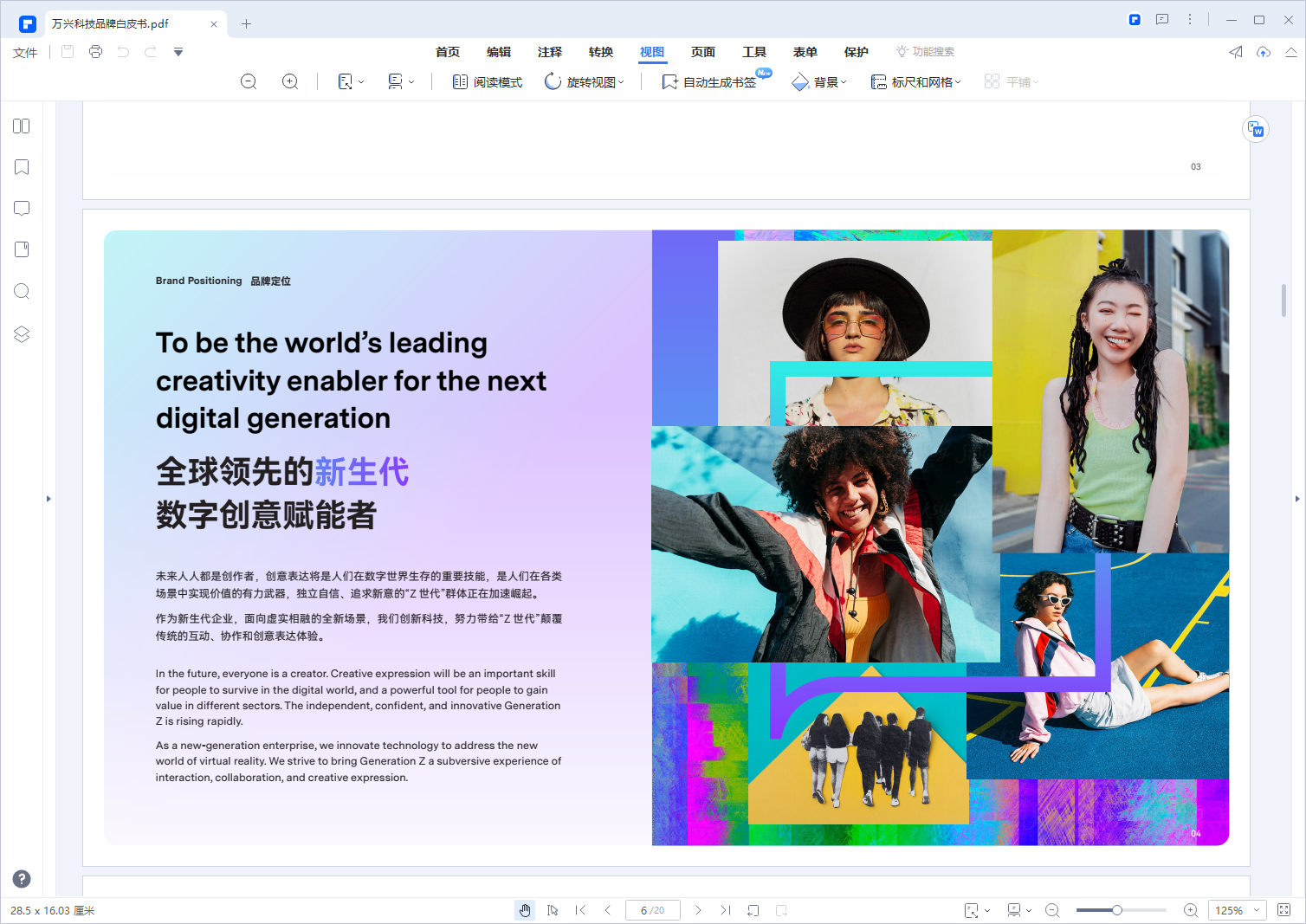The width and height of the screenshot is (1306, 924).
Task: Select the Hand tool in the status bar
Action: pyautogui.click(x=525, y=910)
